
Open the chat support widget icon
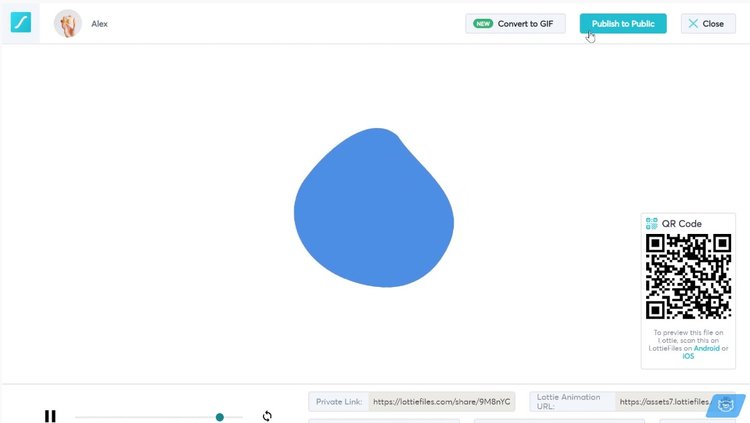tap(727, 406)
